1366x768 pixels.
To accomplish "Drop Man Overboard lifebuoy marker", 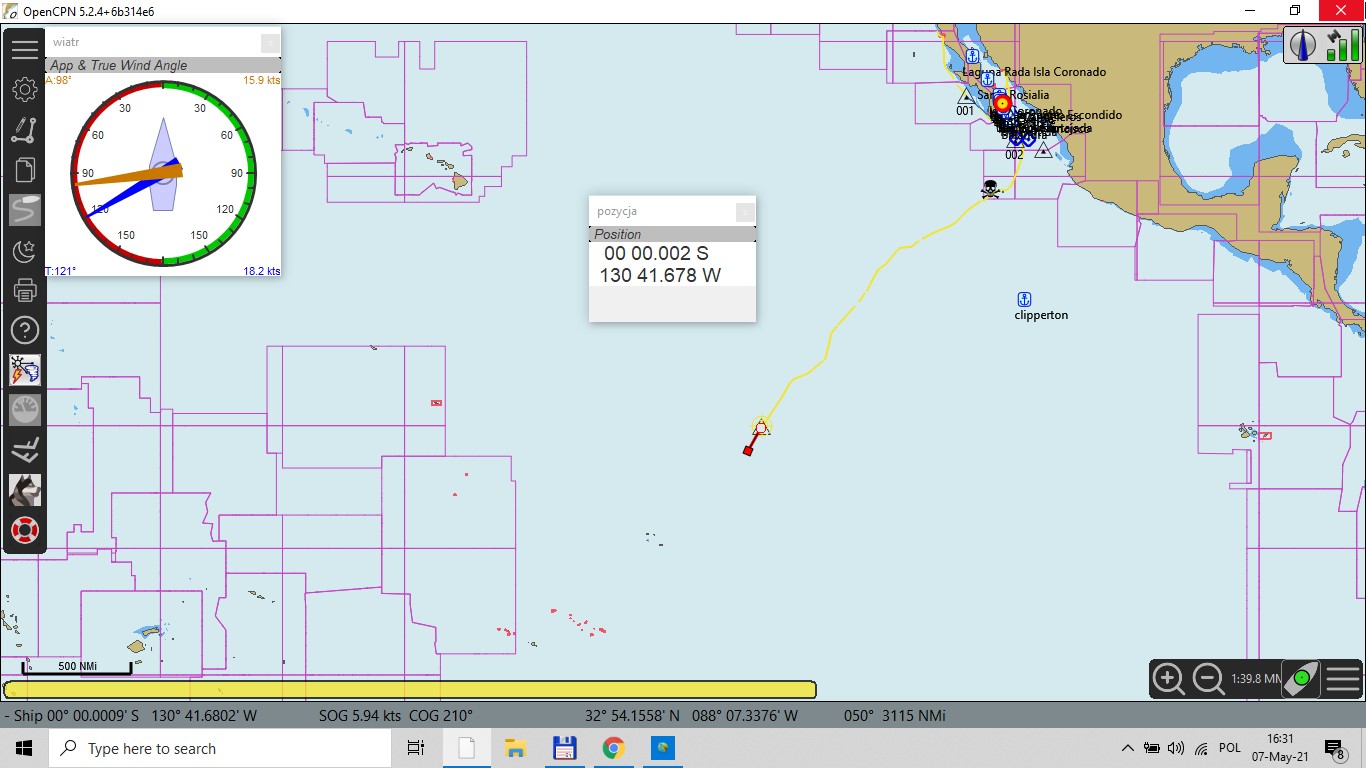I will [x=25, y=530].
